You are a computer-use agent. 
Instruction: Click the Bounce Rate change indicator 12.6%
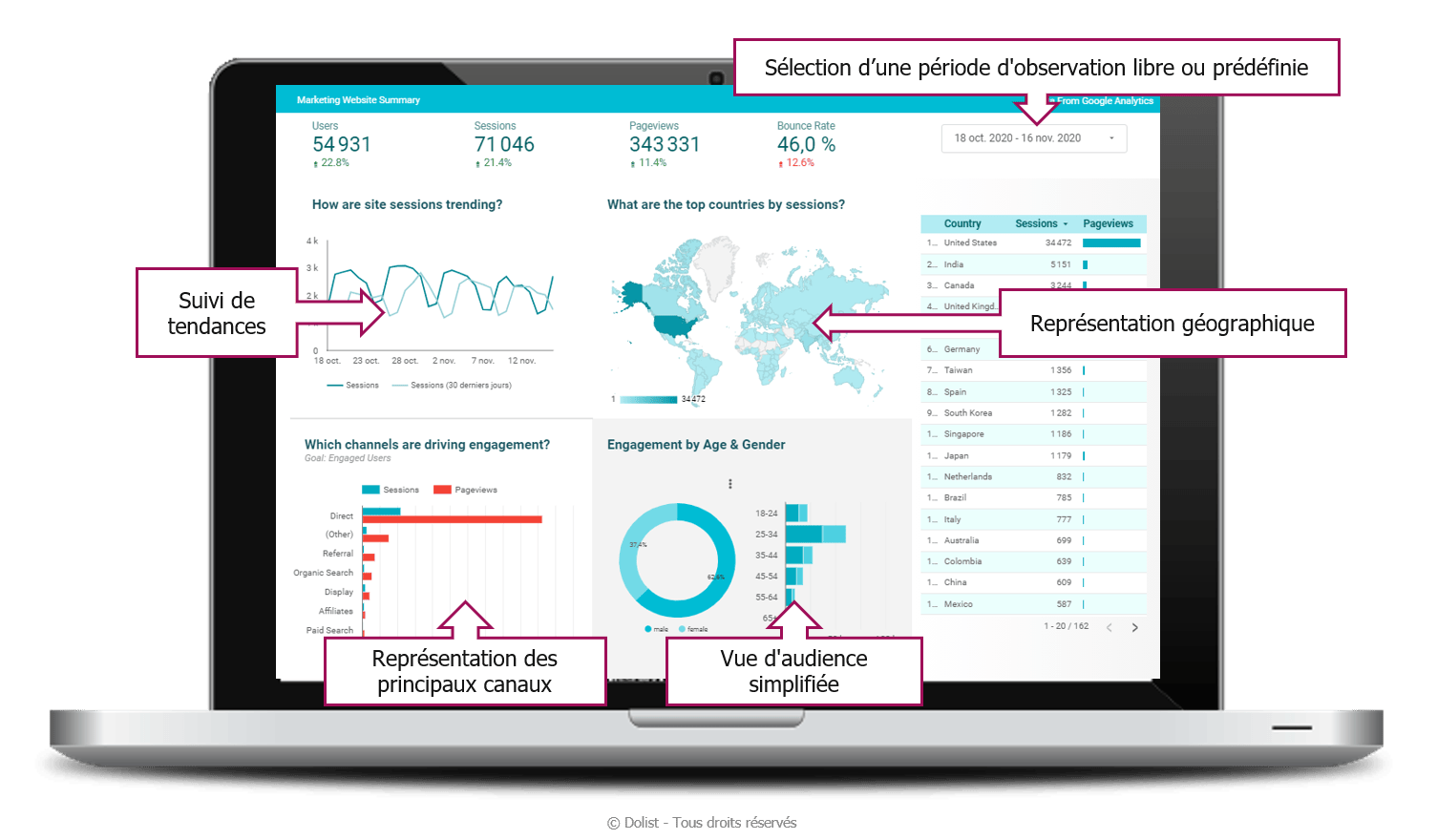click(796, 163)
